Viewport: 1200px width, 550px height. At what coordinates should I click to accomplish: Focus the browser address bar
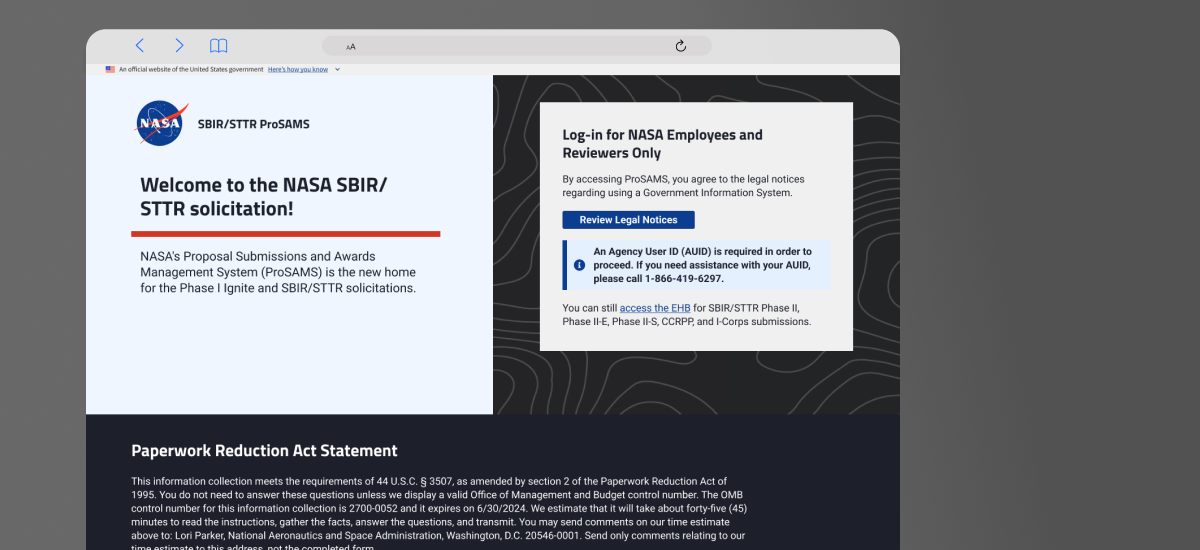coord(517,46)
